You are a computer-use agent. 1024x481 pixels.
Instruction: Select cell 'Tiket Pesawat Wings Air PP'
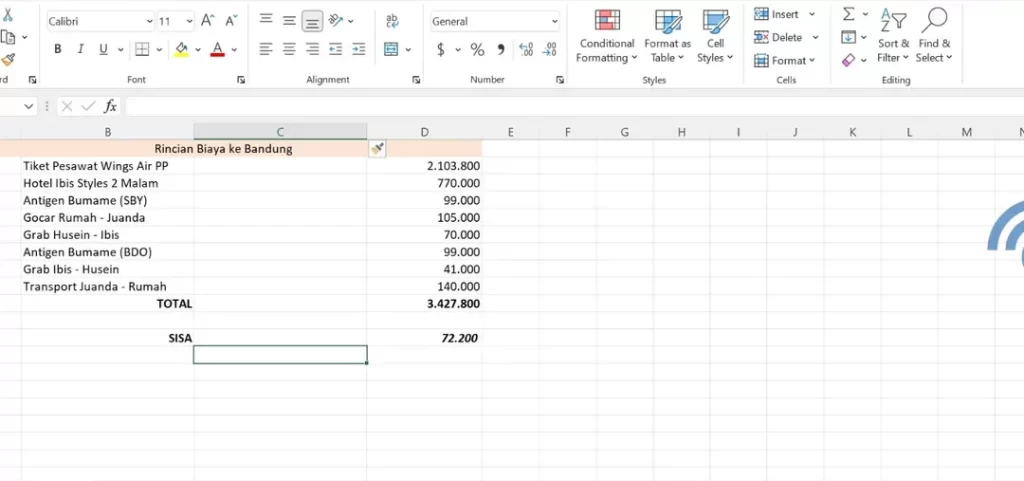[108, 166]
